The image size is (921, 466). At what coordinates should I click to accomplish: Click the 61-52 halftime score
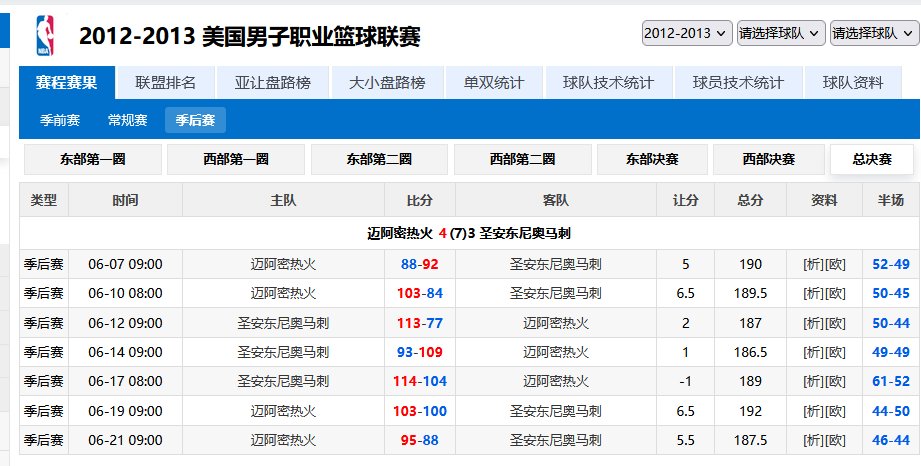click(x=890, y=381)
